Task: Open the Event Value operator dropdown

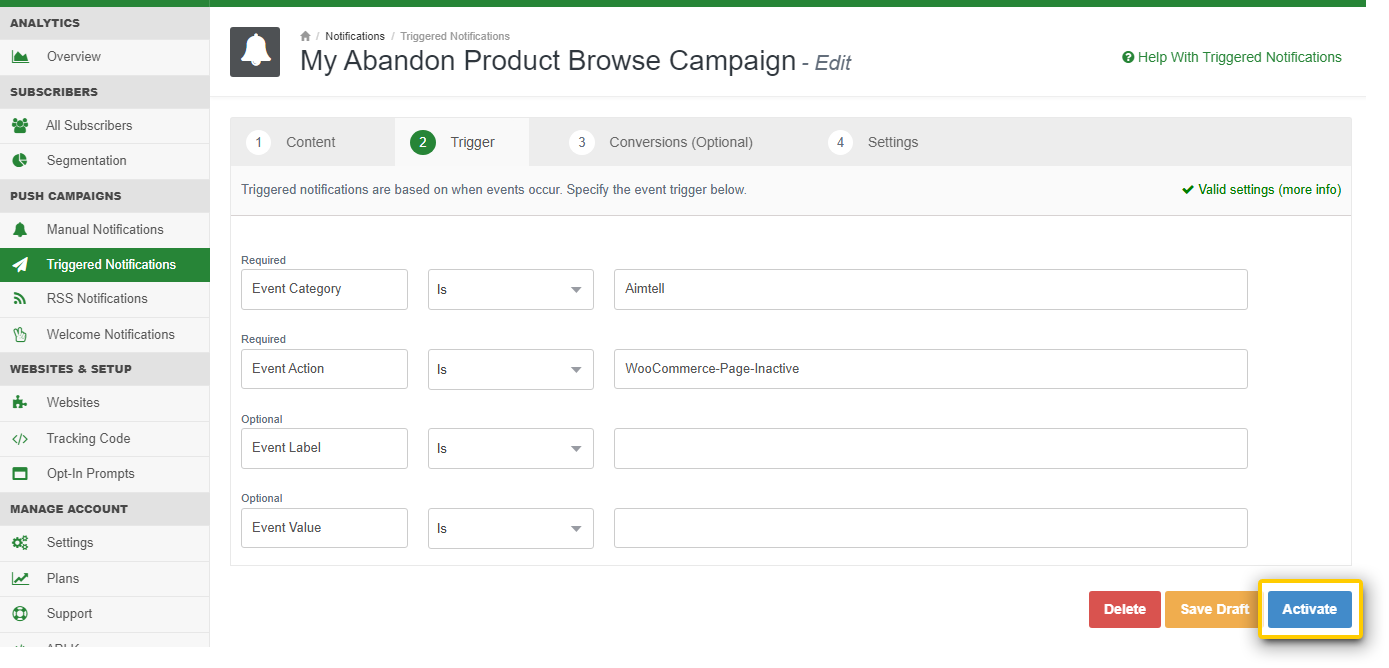Action: pyautogui.click(x=510, y=528)
